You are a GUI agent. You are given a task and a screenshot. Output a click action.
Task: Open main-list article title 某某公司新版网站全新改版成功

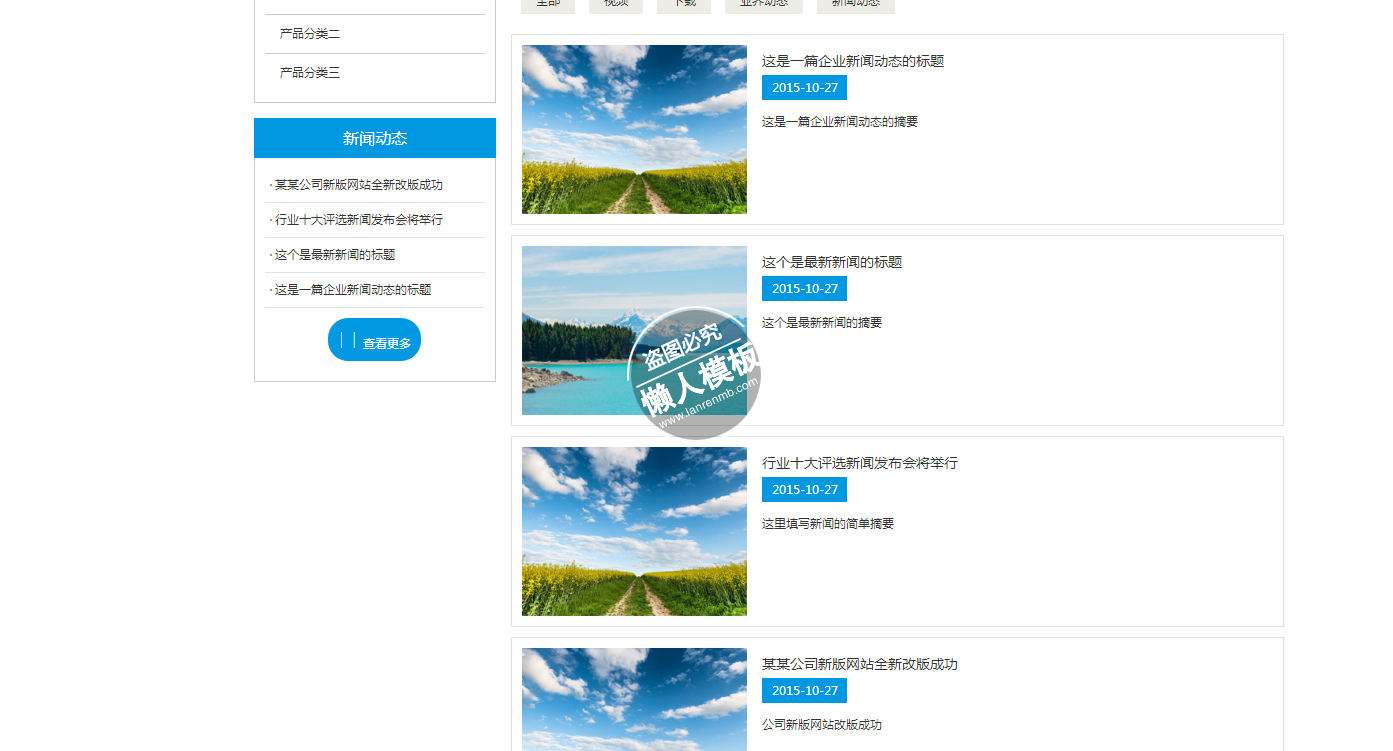(860, 664)
